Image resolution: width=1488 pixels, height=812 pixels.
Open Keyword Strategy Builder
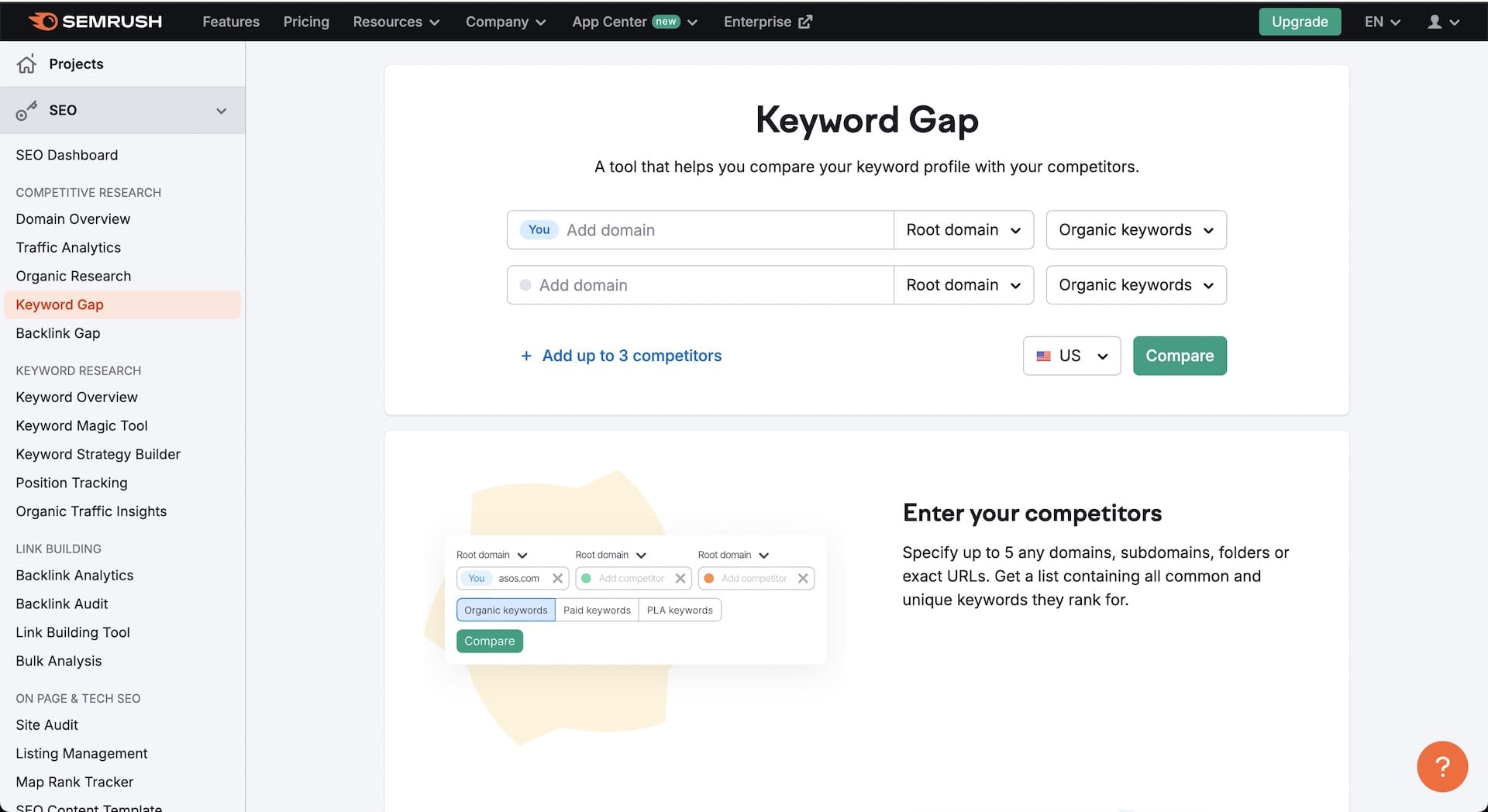98,455
